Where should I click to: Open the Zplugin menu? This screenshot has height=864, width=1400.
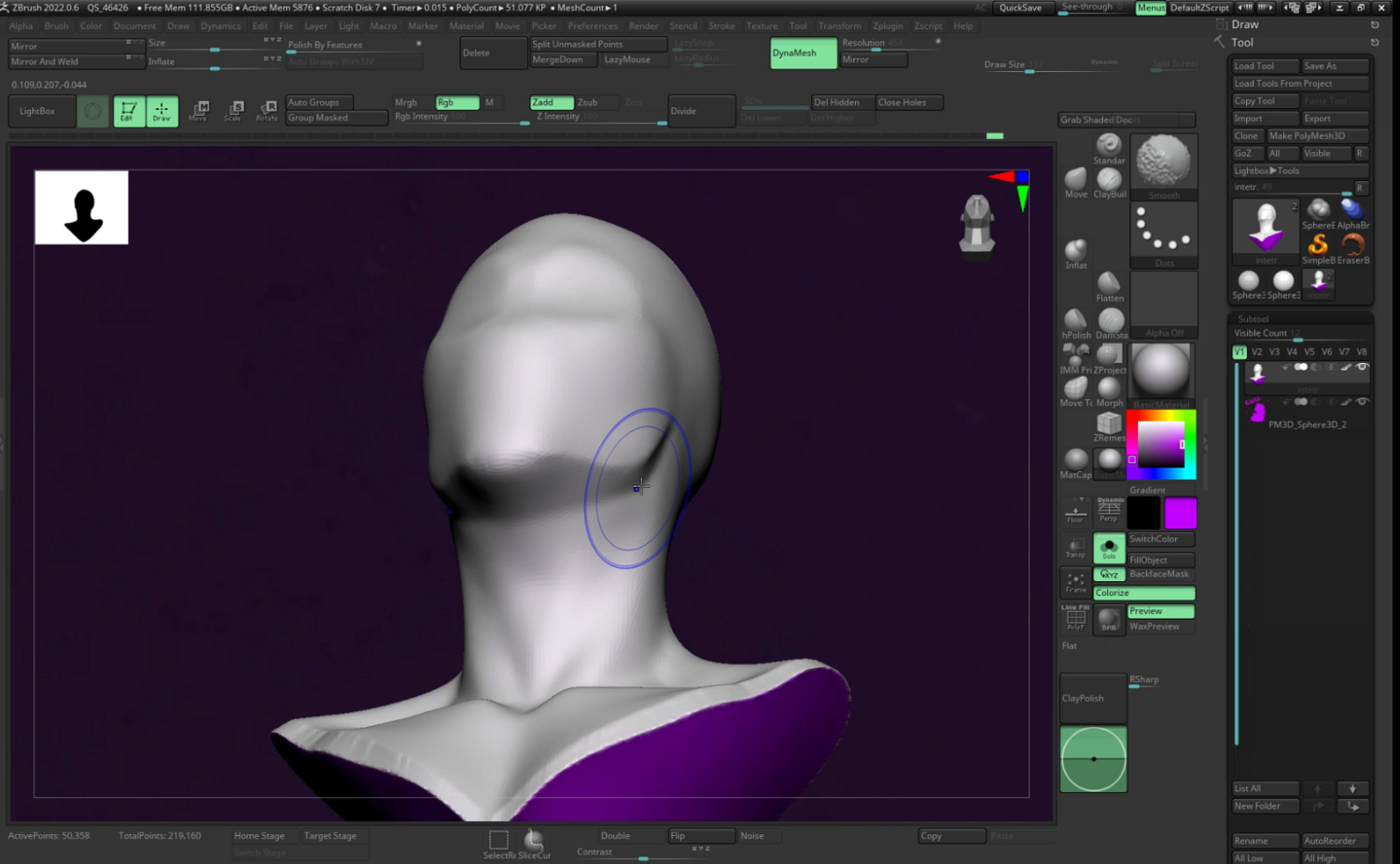[x=888, y=26]
